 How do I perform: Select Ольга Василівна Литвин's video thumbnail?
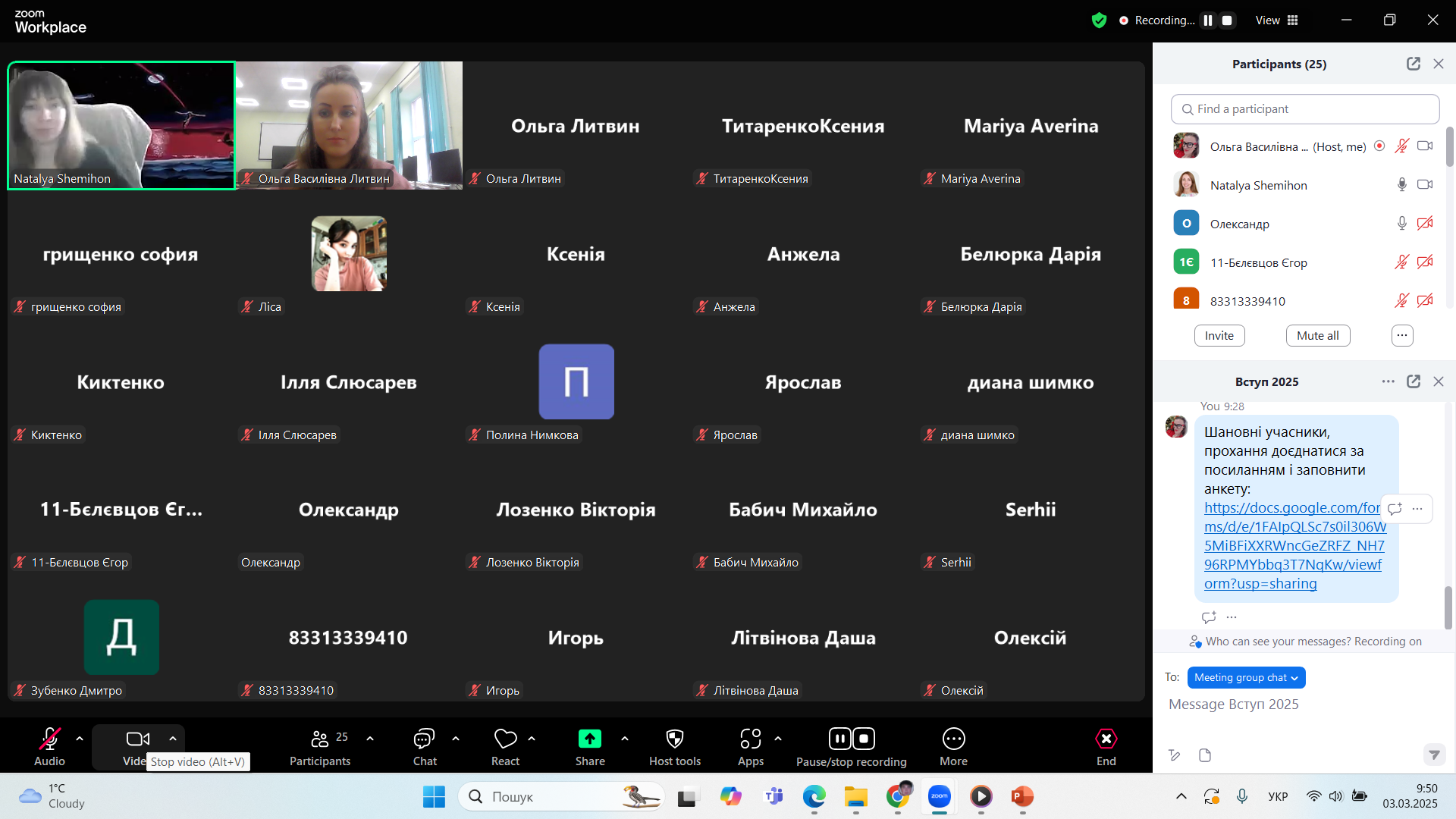coord(350,125)
